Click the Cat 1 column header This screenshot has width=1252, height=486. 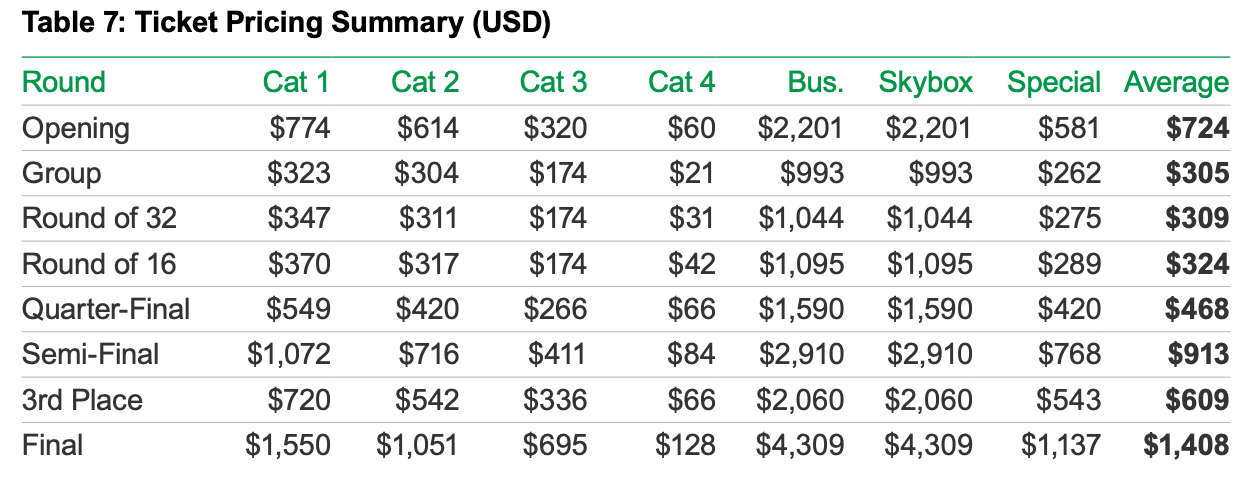[296, 82]
